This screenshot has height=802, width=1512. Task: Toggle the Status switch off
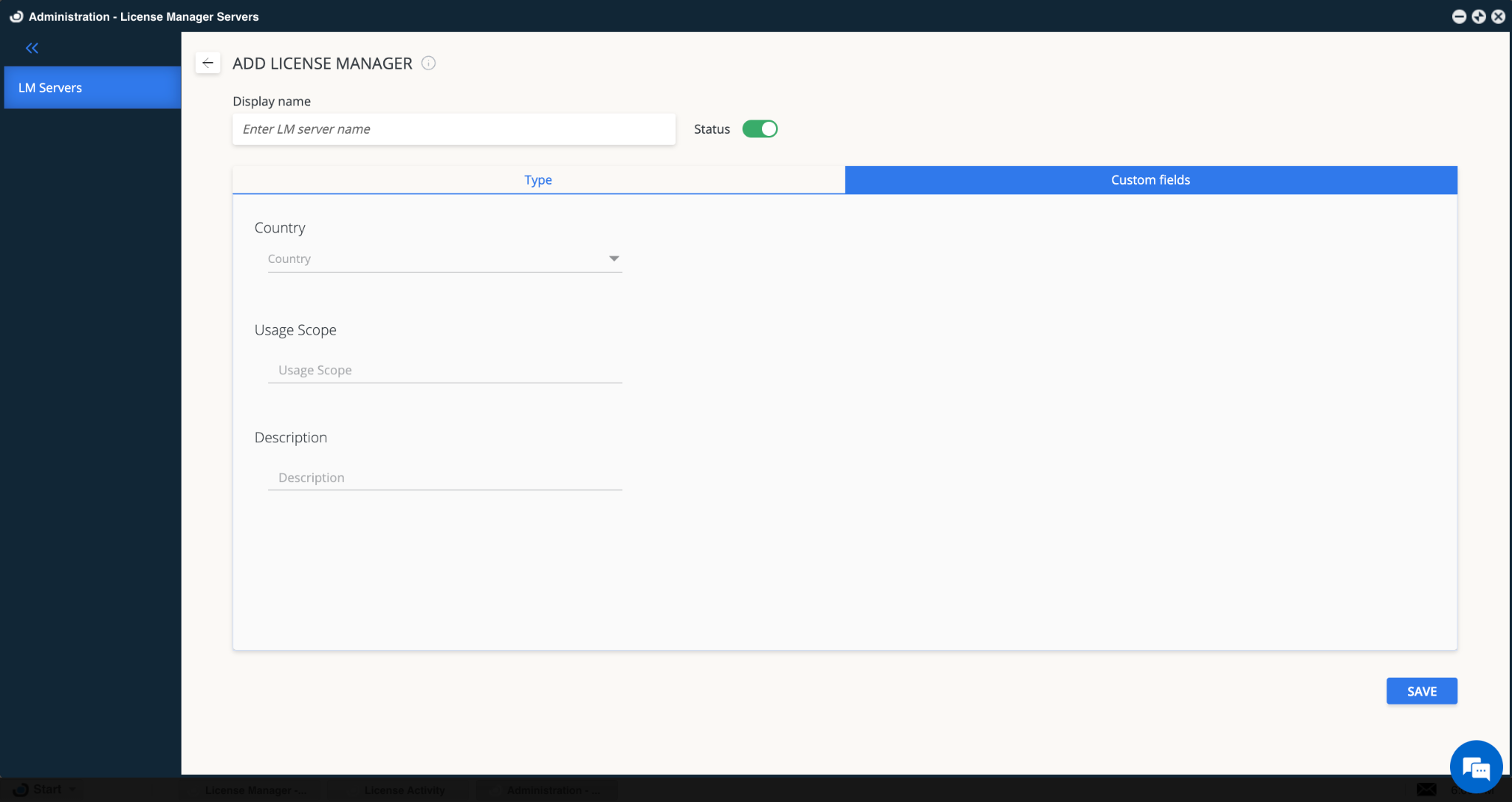point(760,129)
